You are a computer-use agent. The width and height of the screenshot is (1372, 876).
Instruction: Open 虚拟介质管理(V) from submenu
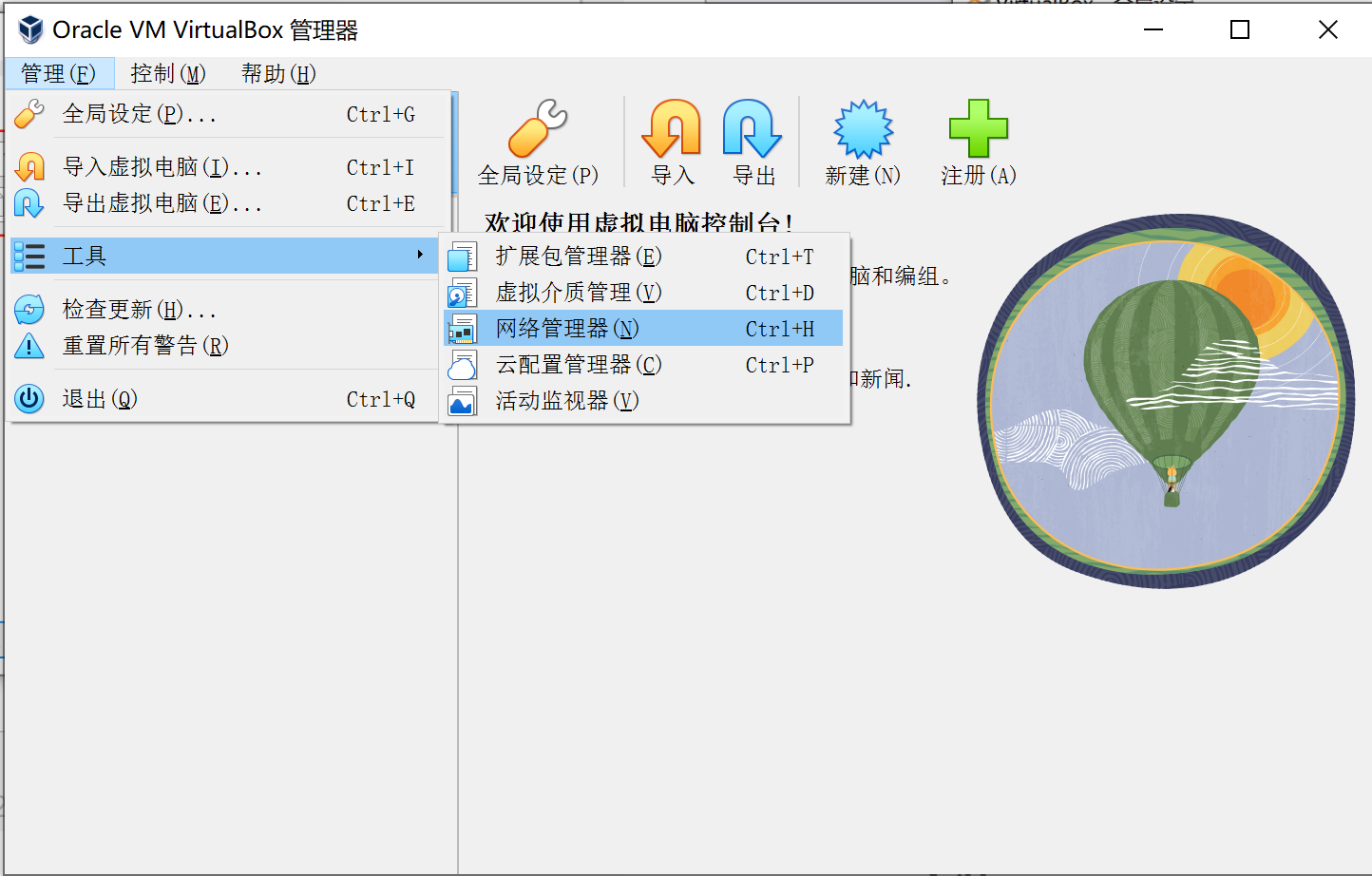pos(643,293)
